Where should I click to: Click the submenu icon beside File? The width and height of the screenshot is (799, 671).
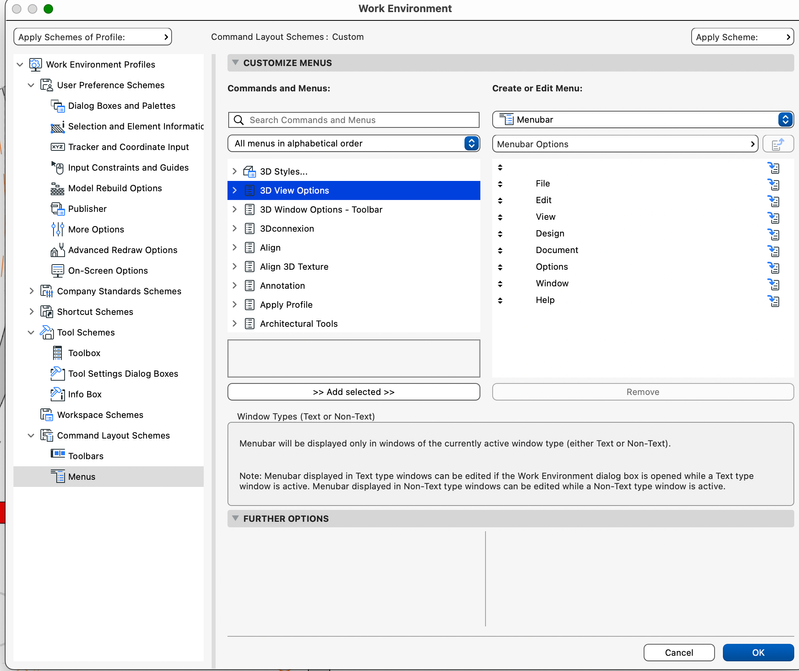[773, 184]
